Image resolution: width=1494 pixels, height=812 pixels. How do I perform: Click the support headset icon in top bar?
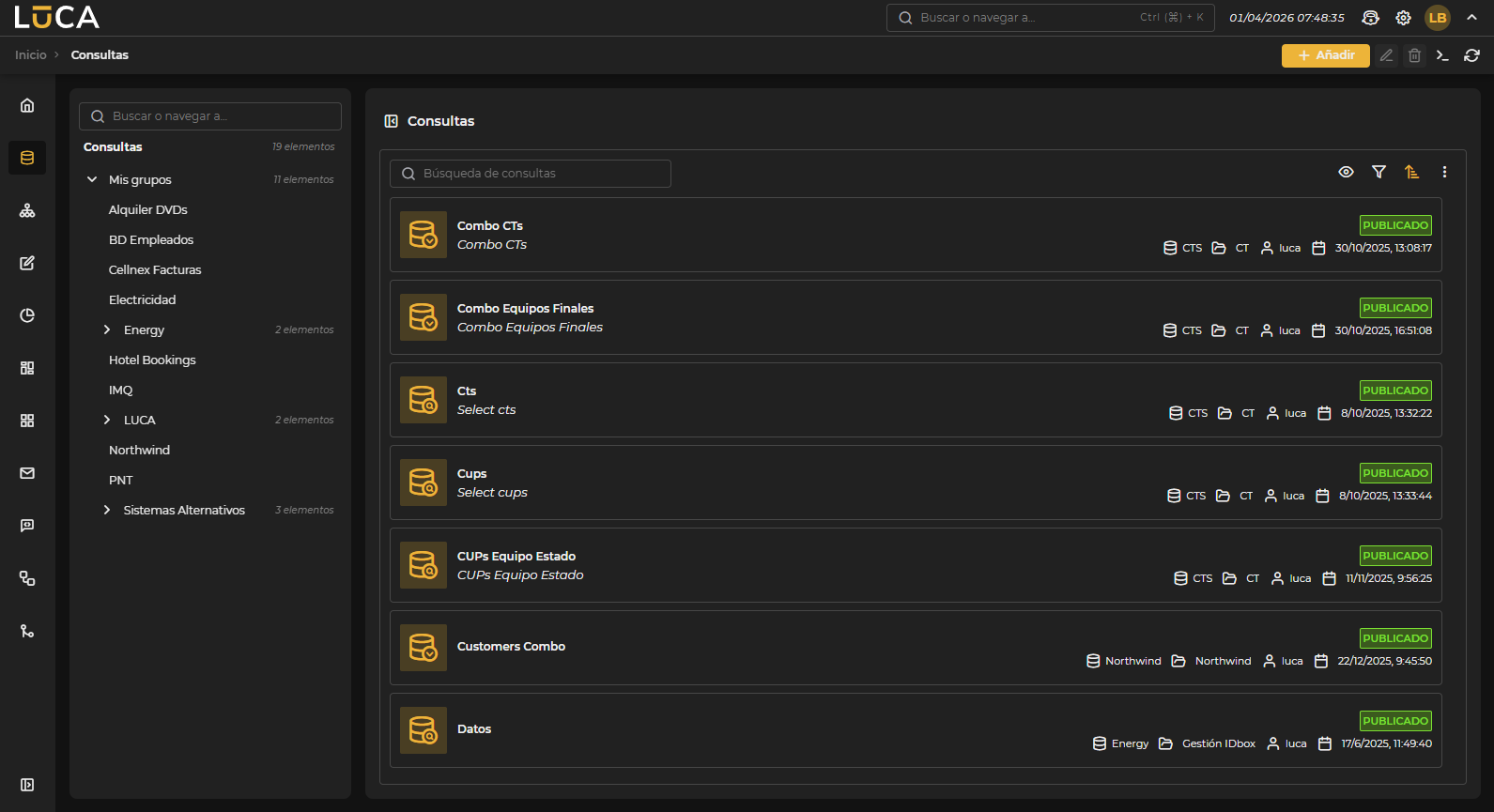tap(1371, 18)
